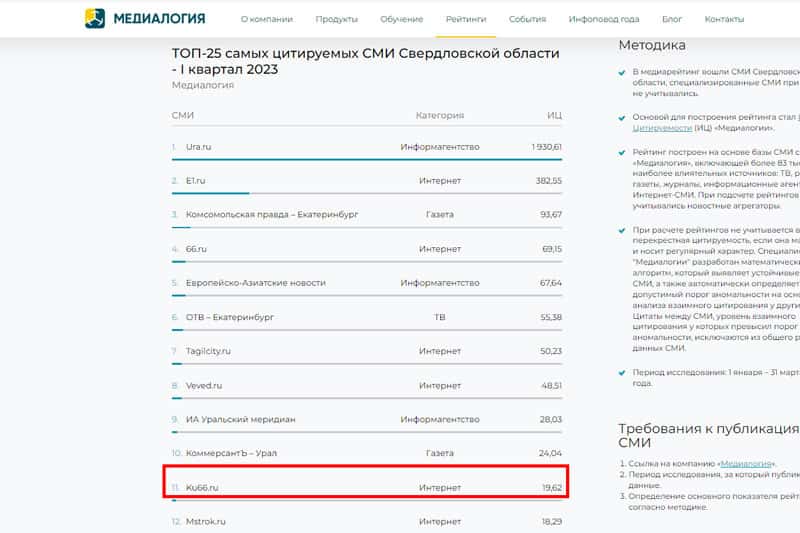The height and width of the screenshot is (533, 800).
Task: Click the E1.ru citation progress bar
Action: pos(210,193)
